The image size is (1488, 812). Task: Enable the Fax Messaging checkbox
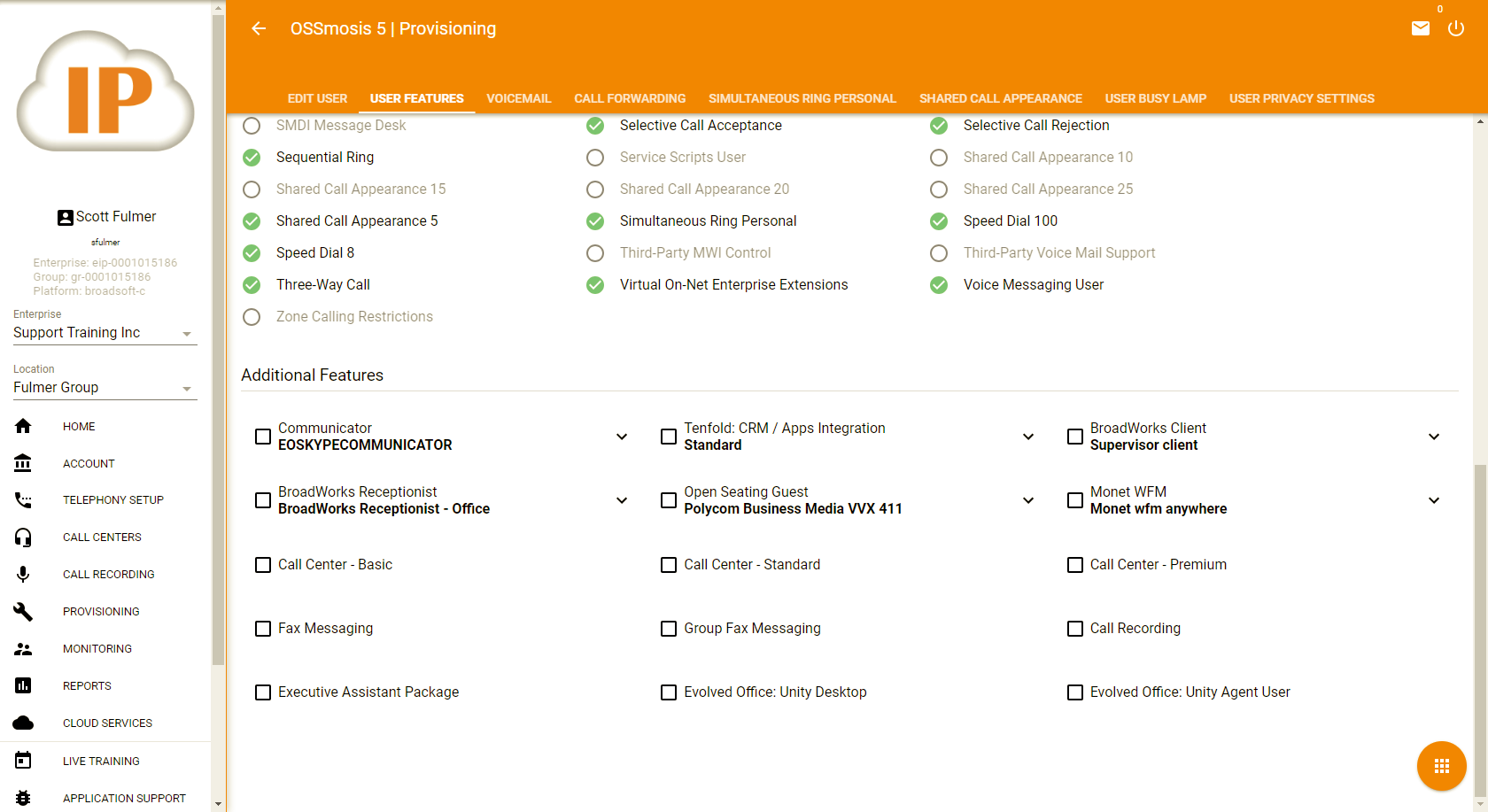[x=263, y=629]
